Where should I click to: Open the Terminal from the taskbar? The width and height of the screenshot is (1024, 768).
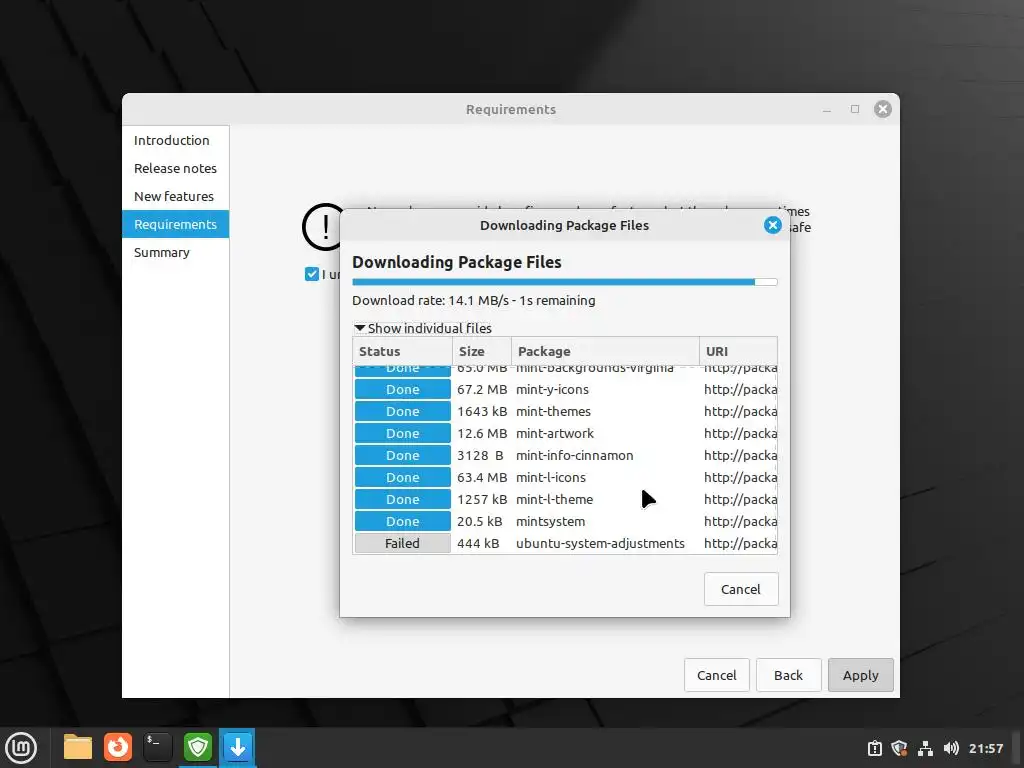tap(157, 748)
